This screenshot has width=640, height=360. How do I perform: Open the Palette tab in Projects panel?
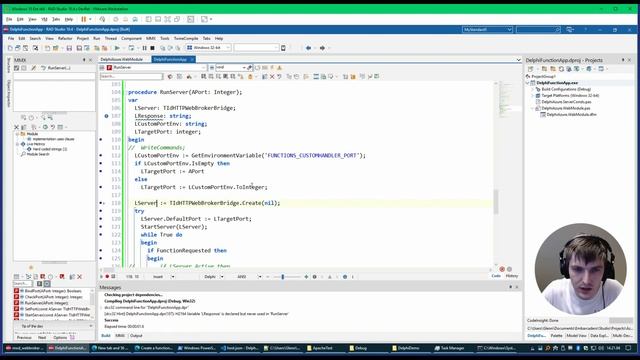pyautogui.click(x=556, y=336)
